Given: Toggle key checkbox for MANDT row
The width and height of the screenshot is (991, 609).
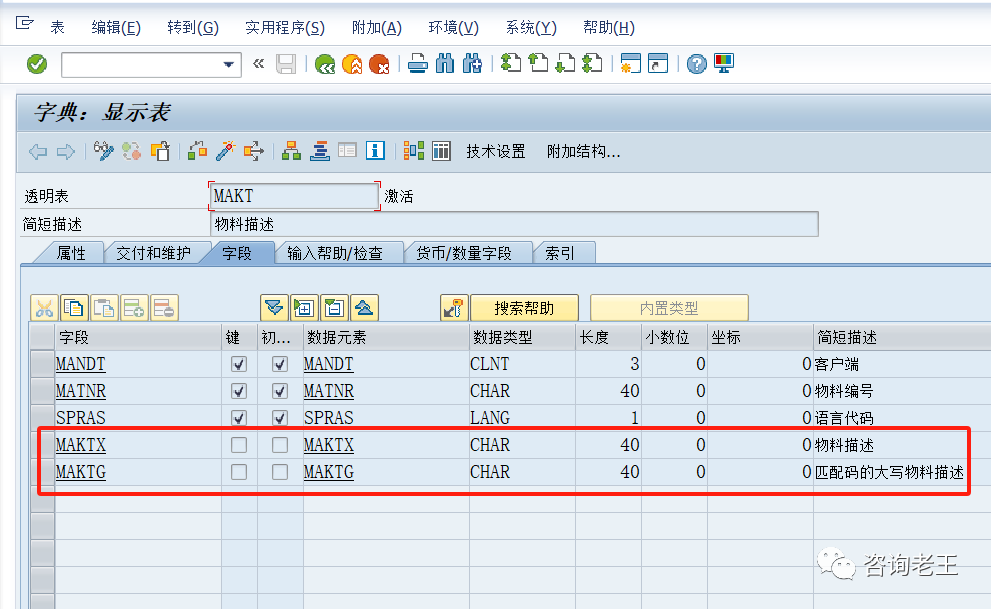Looking at the screenshot, I should click(238, 364).
